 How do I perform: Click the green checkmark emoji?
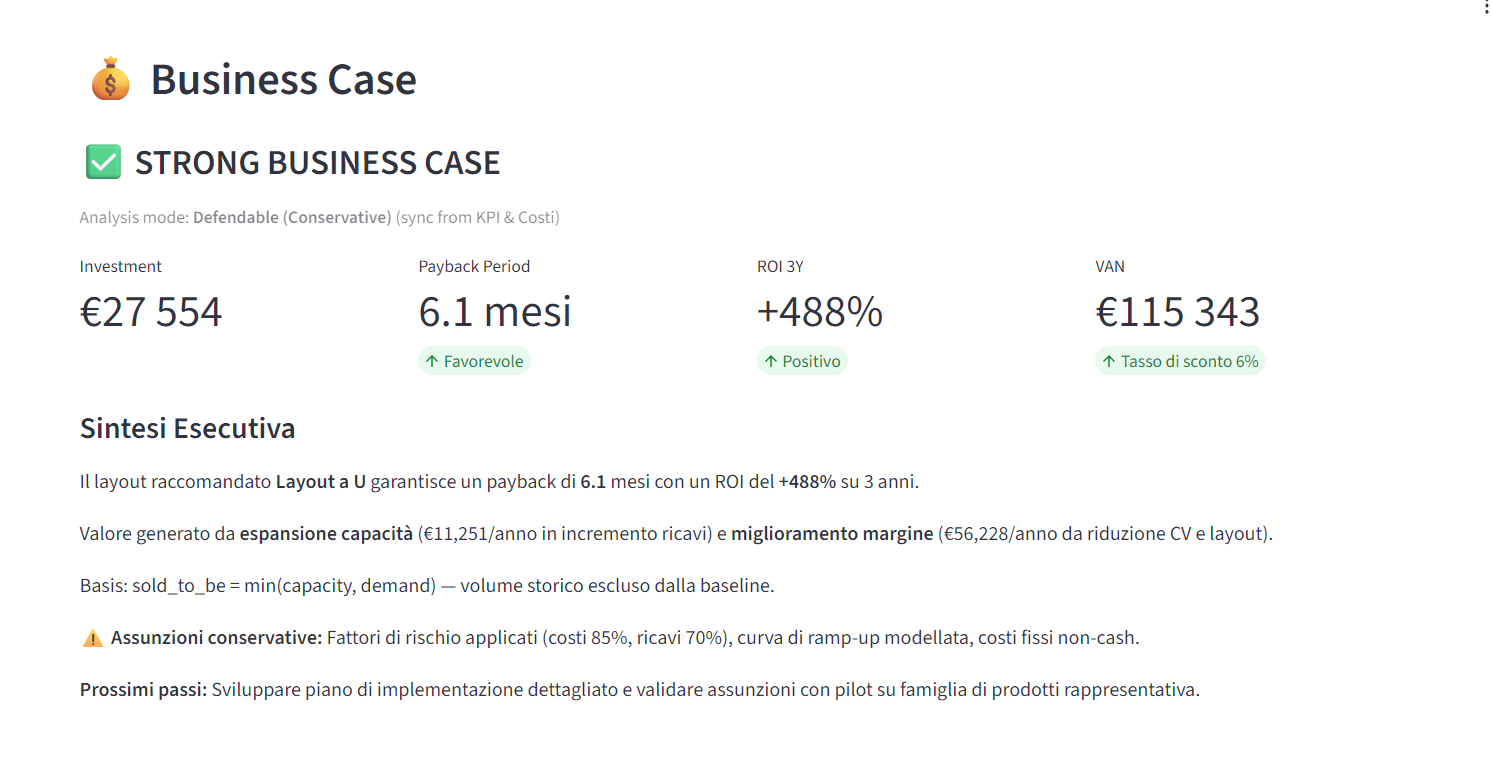[103, 162]
